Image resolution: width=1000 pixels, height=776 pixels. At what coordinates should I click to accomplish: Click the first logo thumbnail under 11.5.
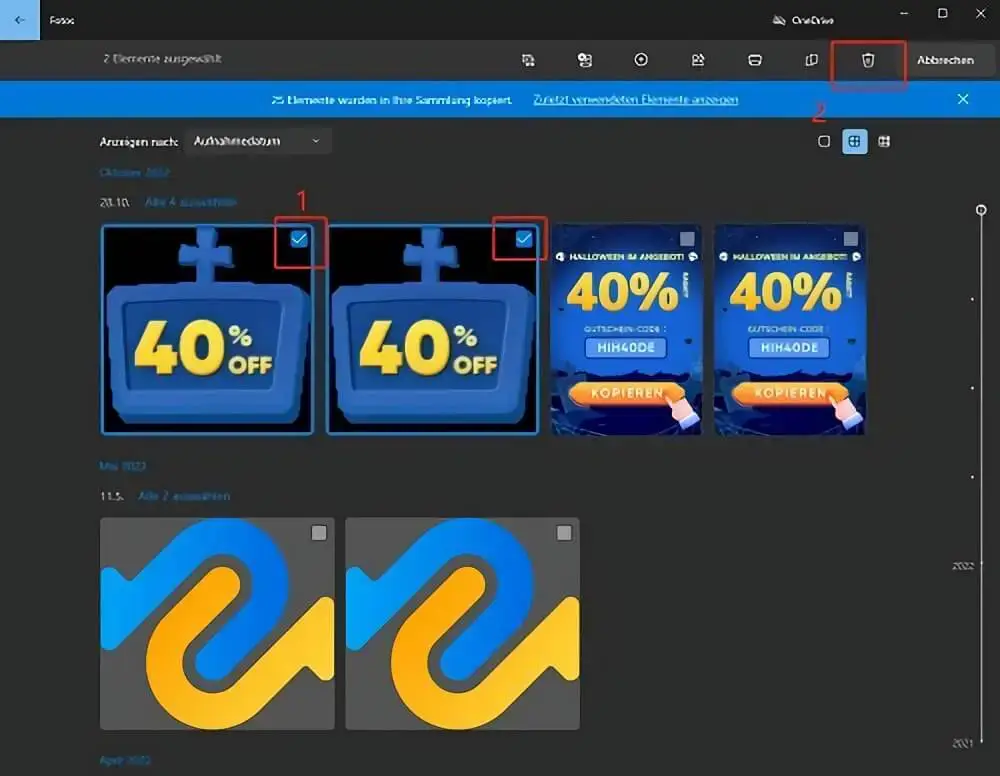pyautogui.click(x=217, y=623)
